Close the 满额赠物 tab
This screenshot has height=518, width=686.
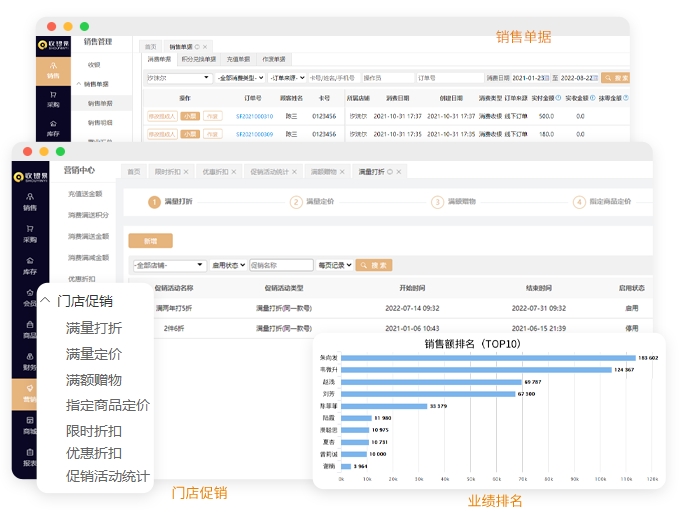click(x=342, y=172)
